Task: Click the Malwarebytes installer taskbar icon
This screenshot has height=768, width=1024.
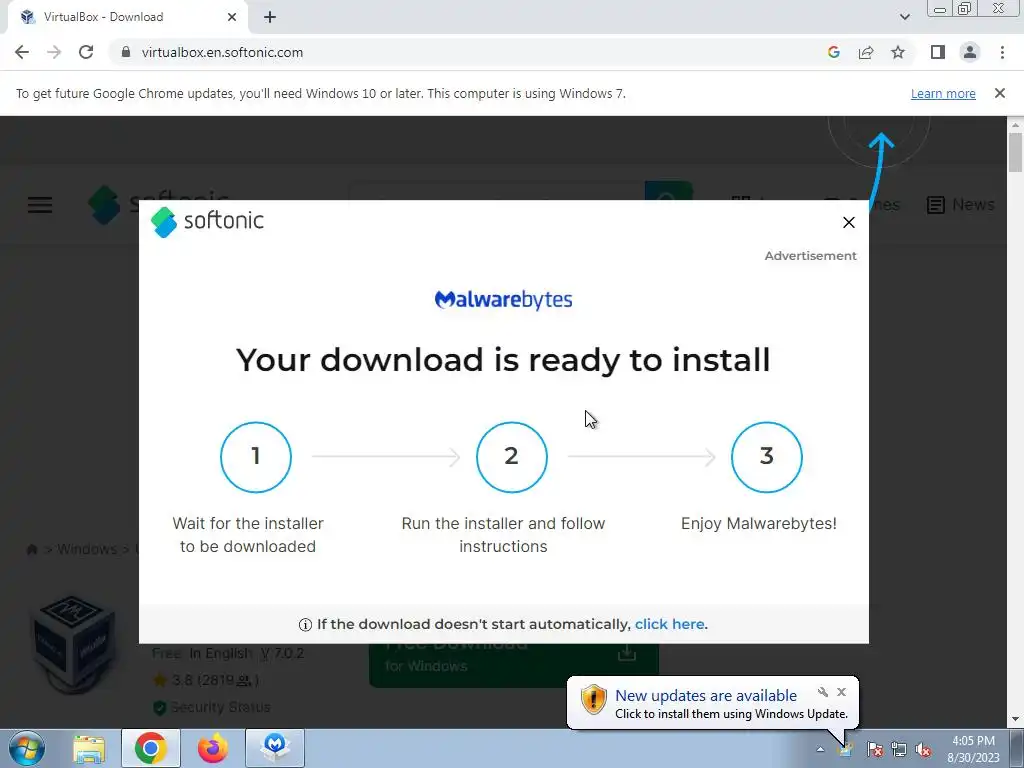Action: pyautogui.click(x=275, y=748)
